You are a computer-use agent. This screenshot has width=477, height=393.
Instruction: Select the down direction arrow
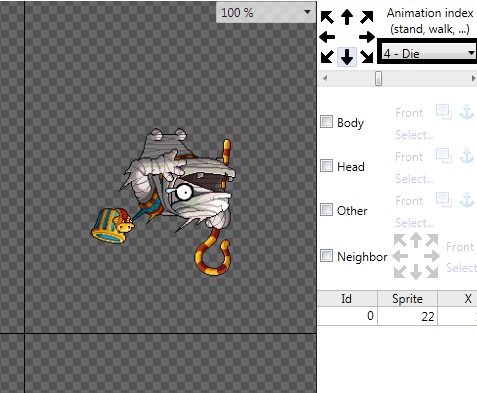[x=347, y=57]
